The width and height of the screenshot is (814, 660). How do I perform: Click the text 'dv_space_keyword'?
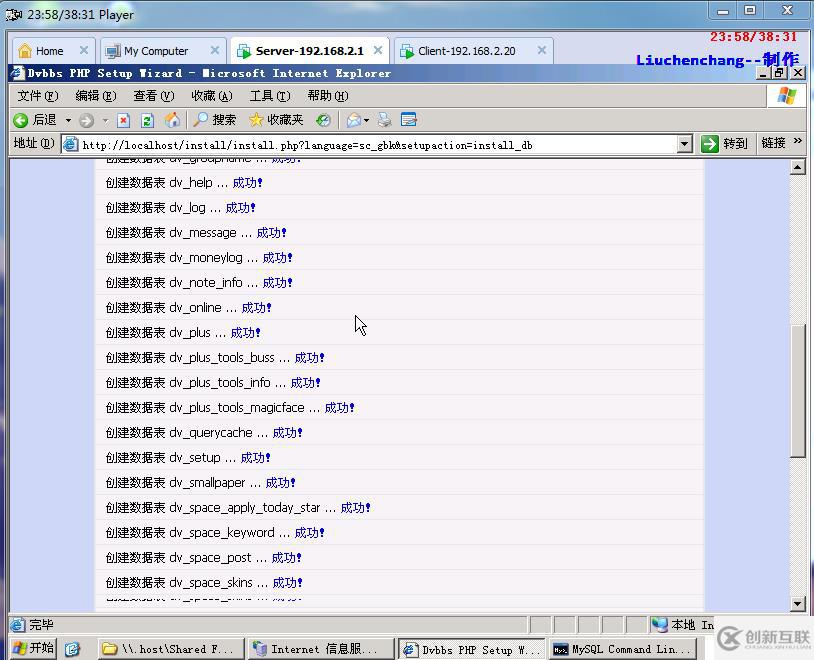(x=222, y=532)
